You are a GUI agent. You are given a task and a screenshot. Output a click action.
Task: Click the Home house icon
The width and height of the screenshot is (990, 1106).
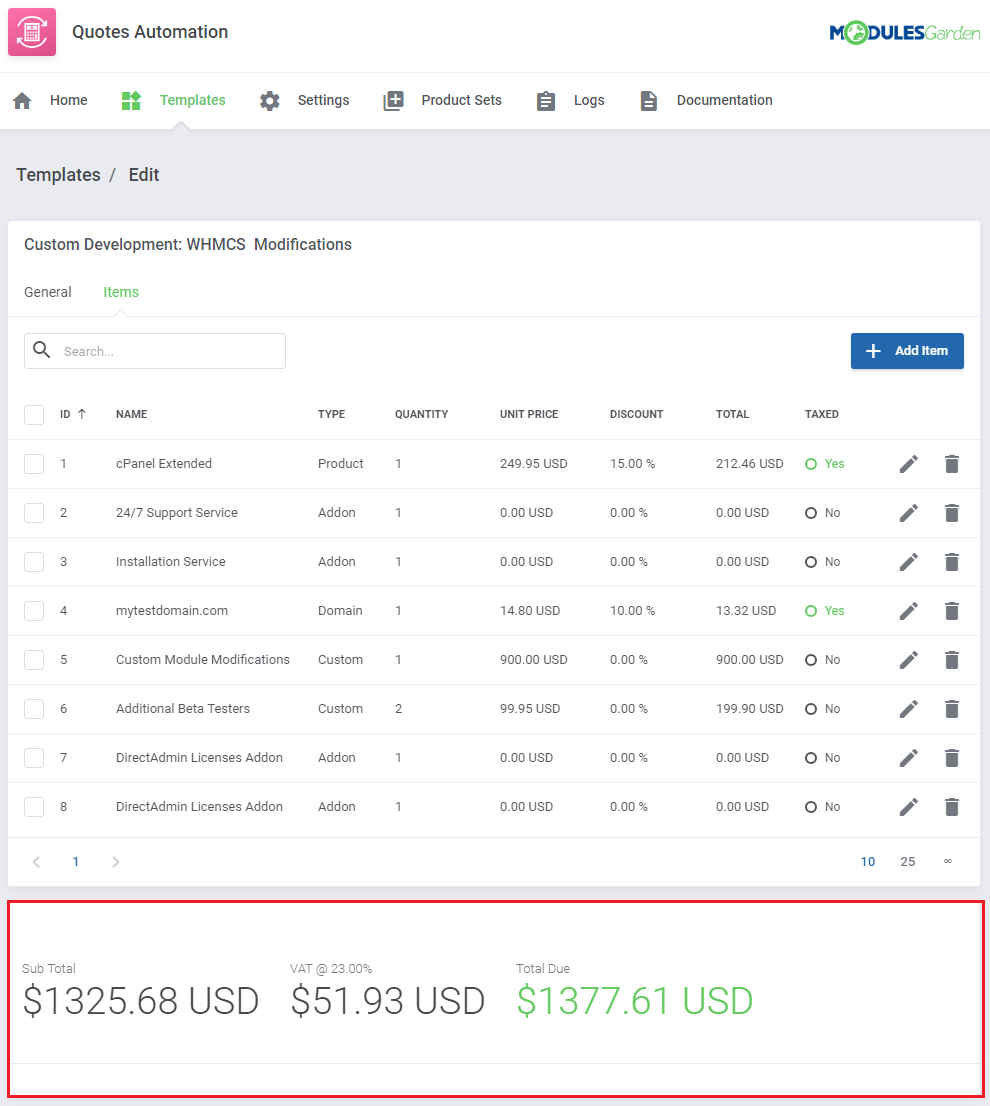click(x=23, y=101)
